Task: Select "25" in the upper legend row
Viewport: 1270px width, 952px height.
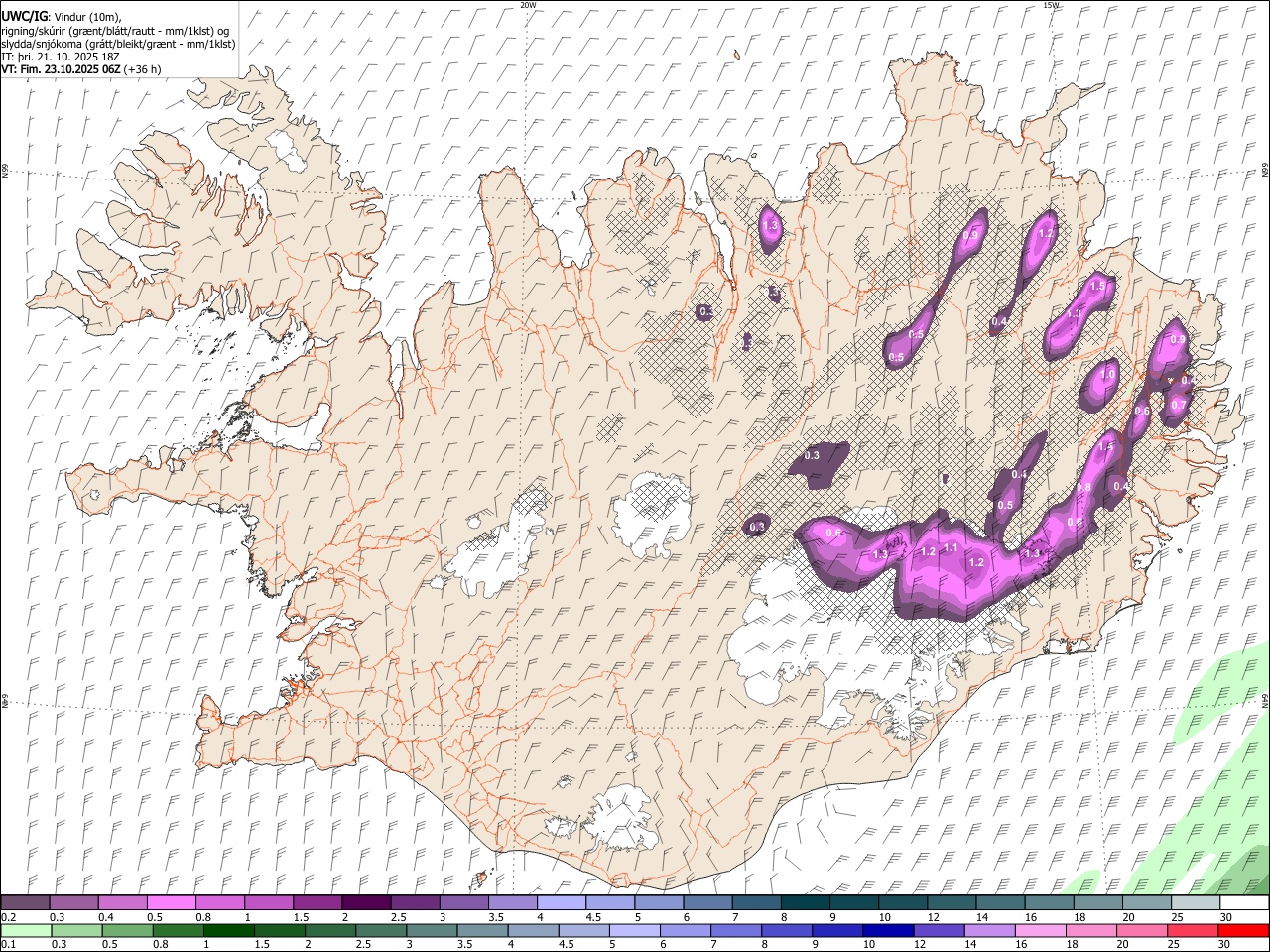Action: [x=1177, y=917]
